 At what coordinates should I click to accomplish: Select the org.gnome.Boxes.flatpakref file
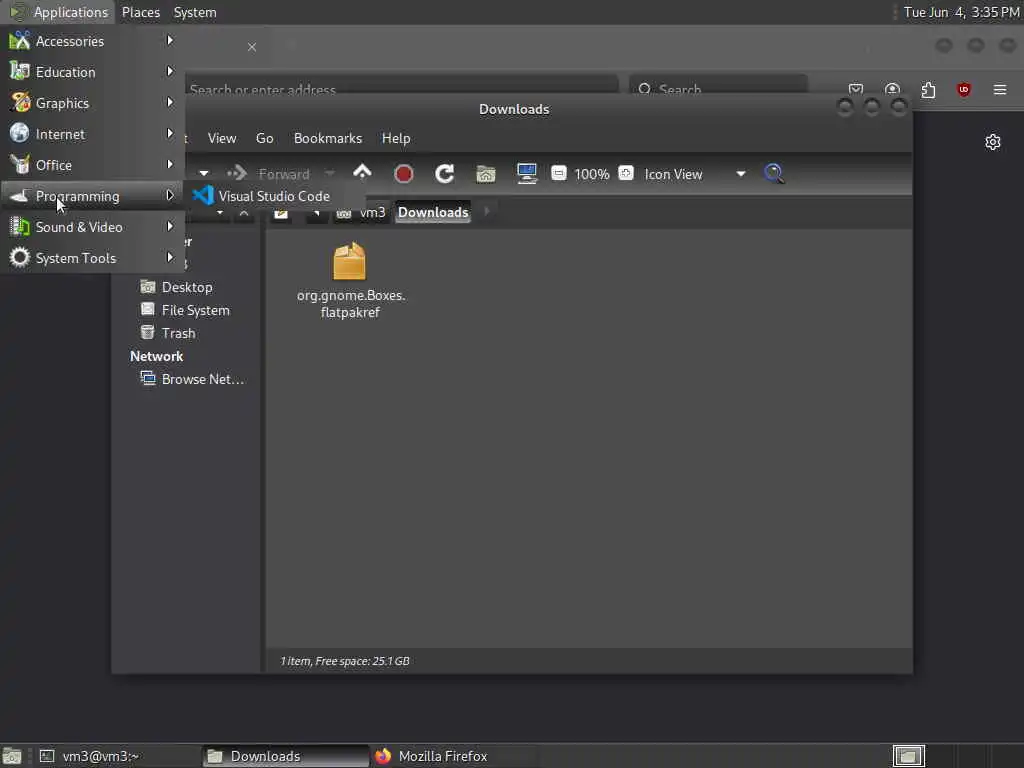click(350, 280)
